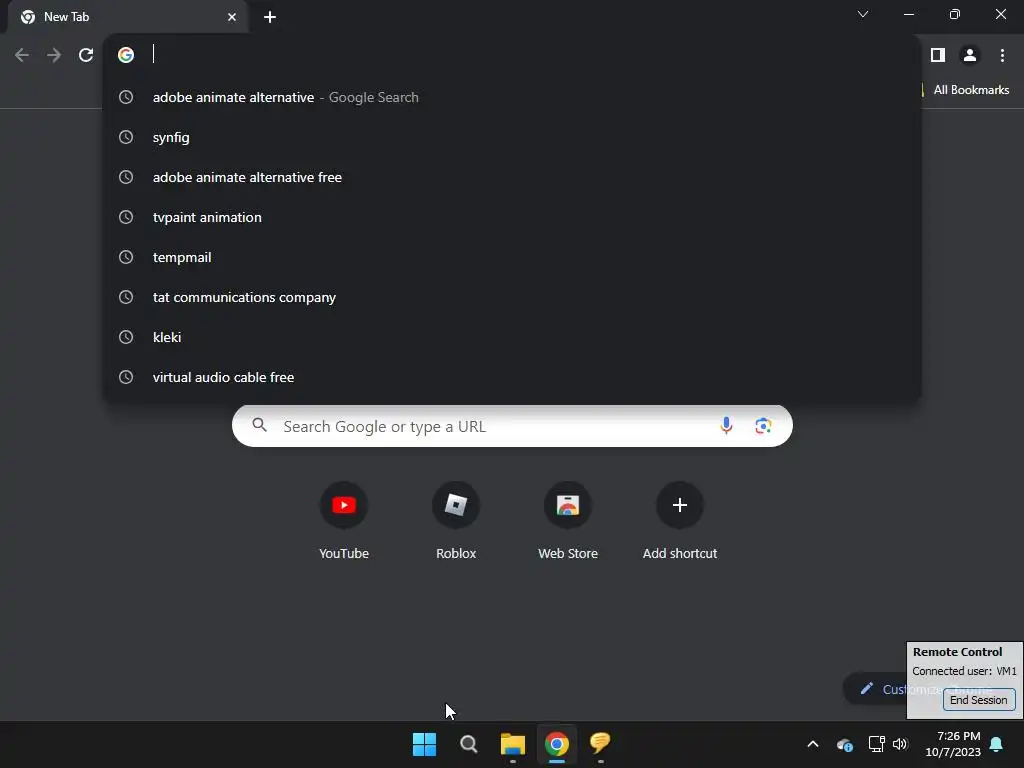
Task: Click the Google icon in the address bar
Action: tap(126, 55)
